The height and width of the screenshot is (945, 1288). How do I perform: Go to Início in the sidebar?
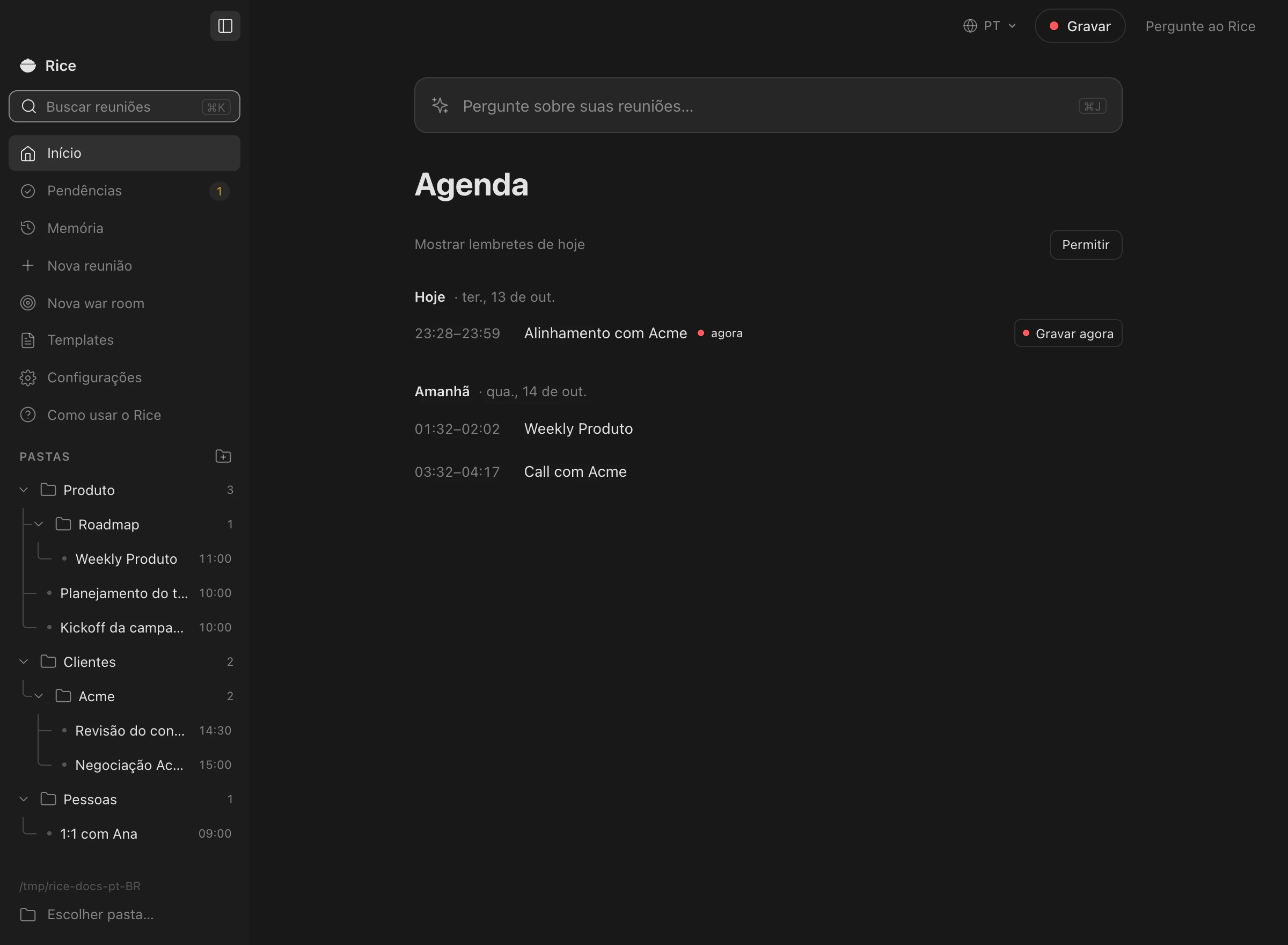pyautogui.click(x=125, y=154)
